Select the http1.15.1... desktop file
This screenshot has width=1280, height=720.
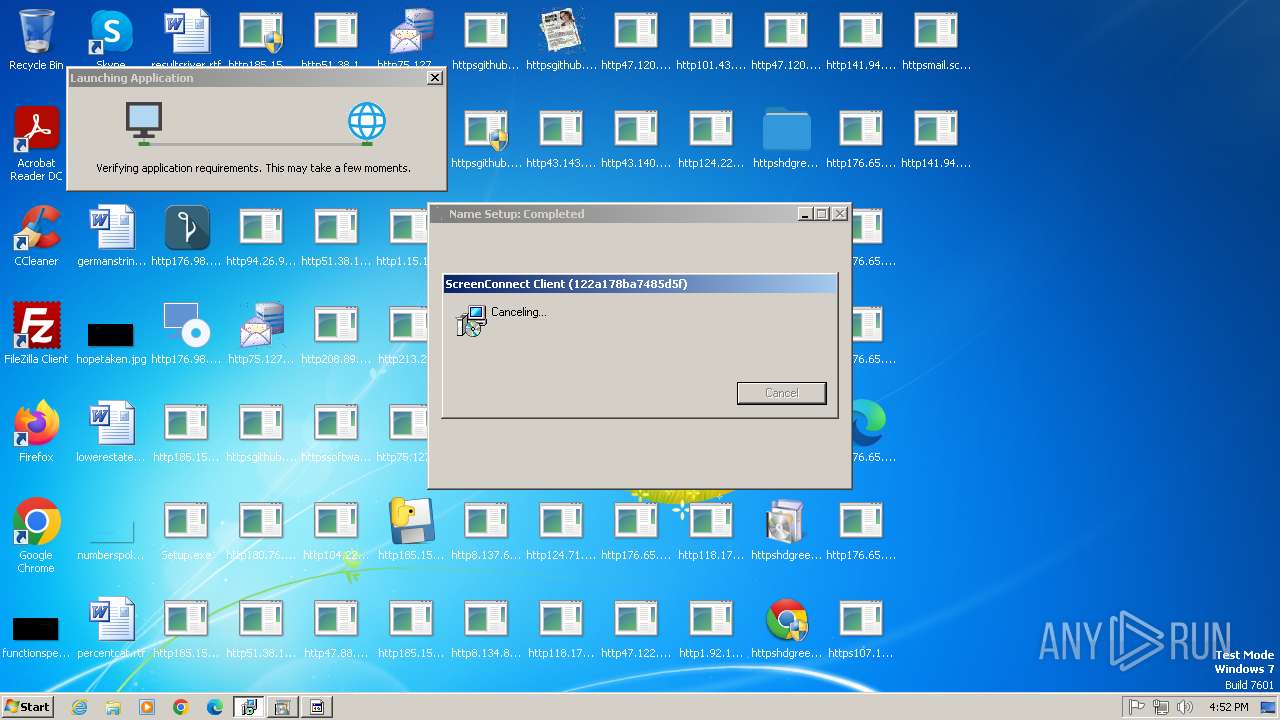(402, 236)
